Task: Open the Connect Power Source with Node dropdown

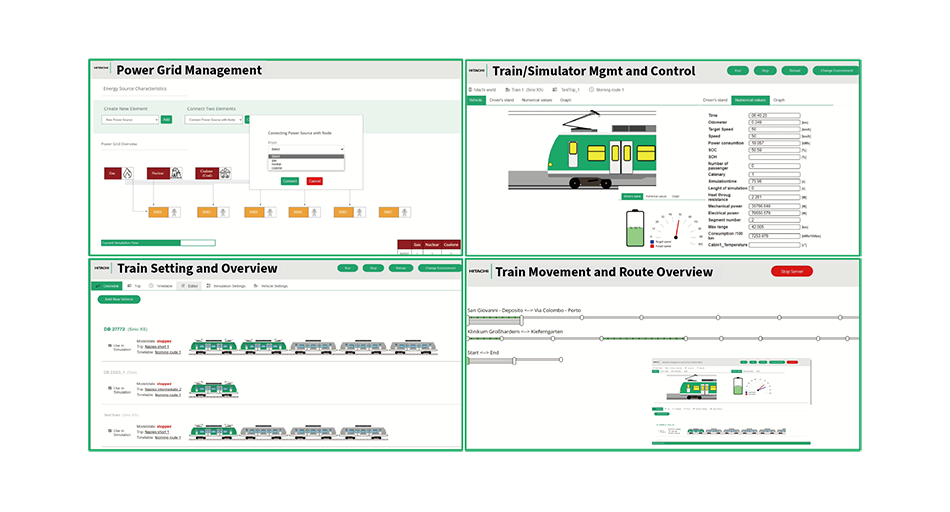Action: click(214, 119)
